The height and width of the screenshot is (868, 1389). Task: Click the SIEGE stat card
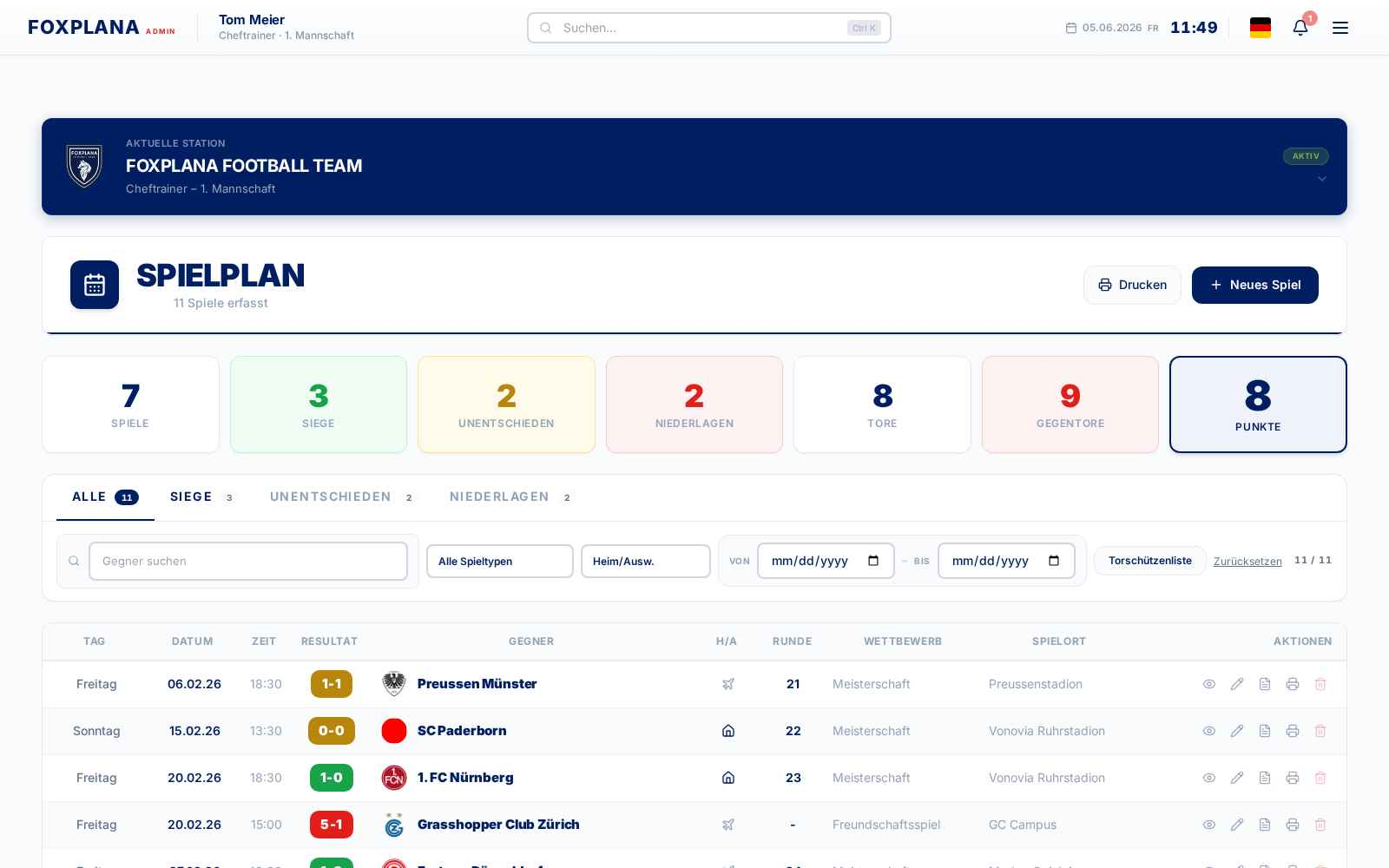point(319,404)
